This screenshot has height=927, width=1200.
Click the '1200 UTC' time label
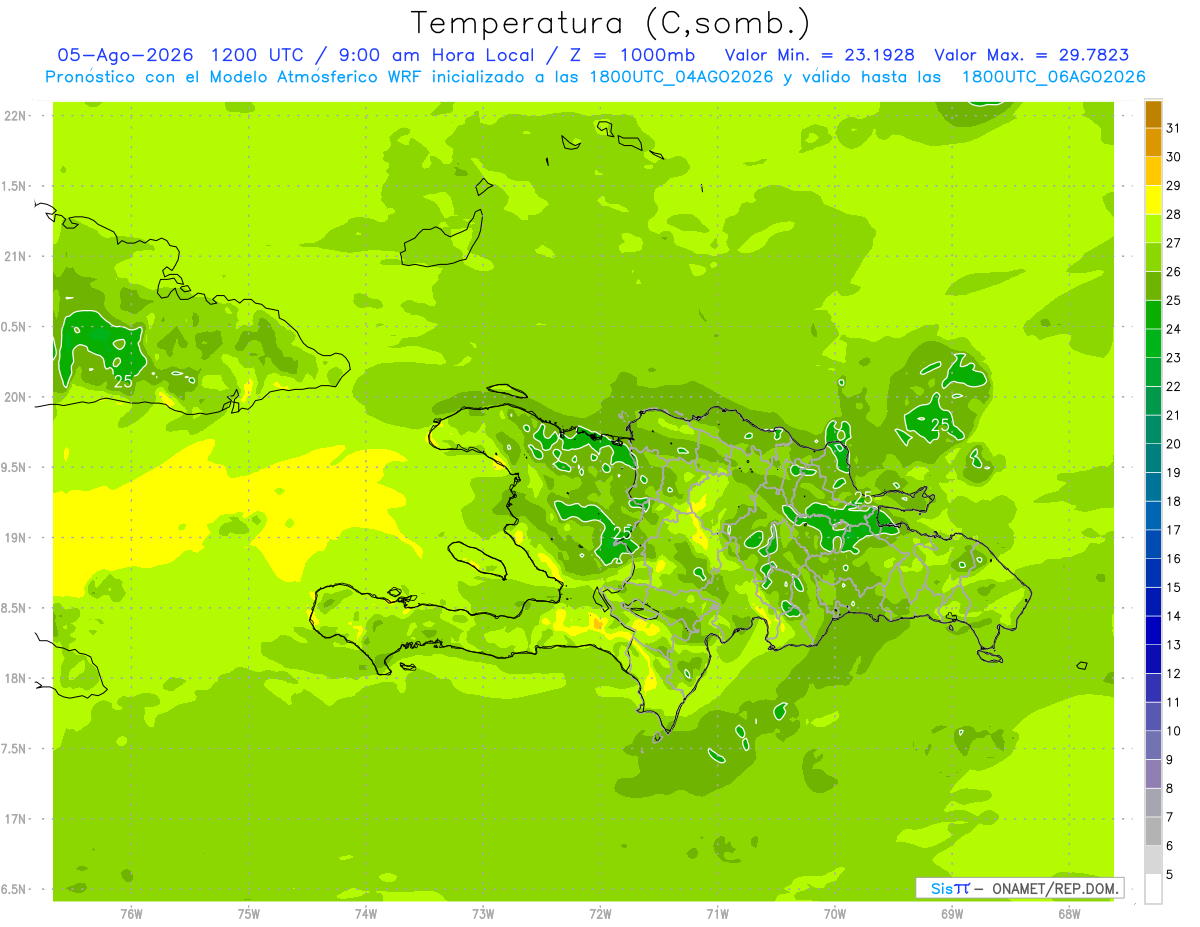(x=260, y=56)
